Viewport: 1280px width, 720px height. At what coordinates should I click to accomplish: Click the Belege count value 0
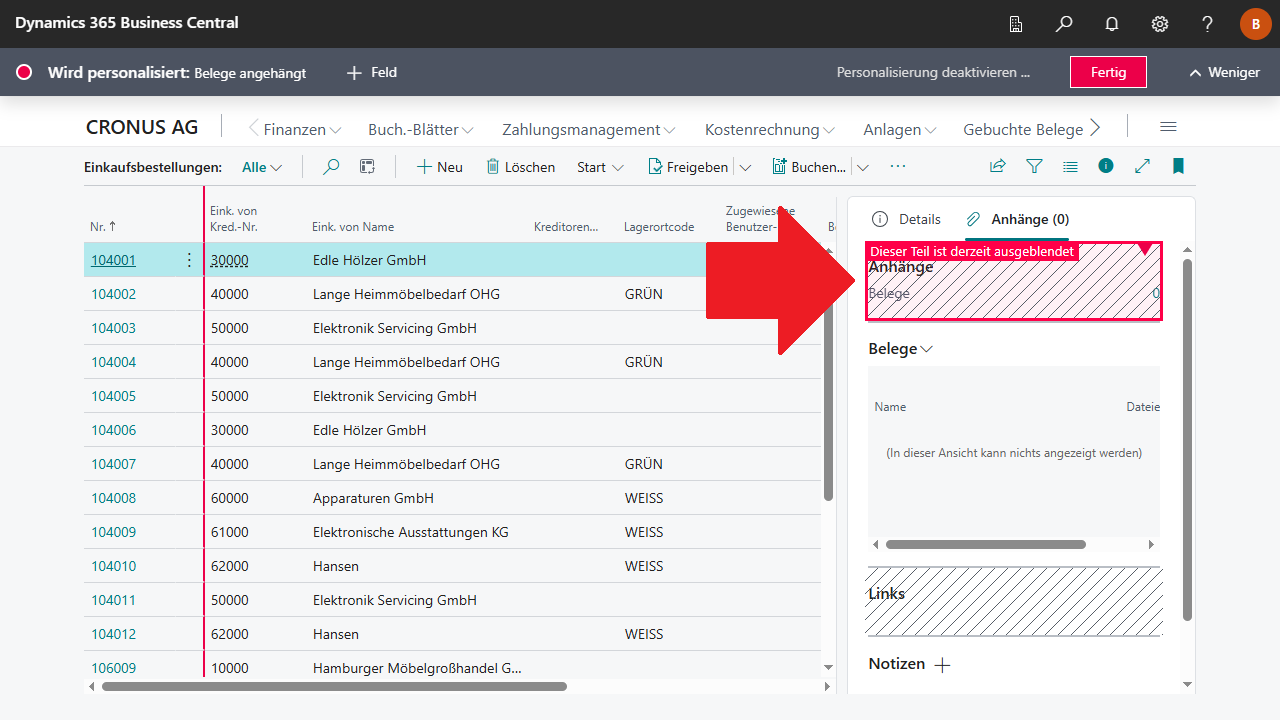(x=1155, y=293)
